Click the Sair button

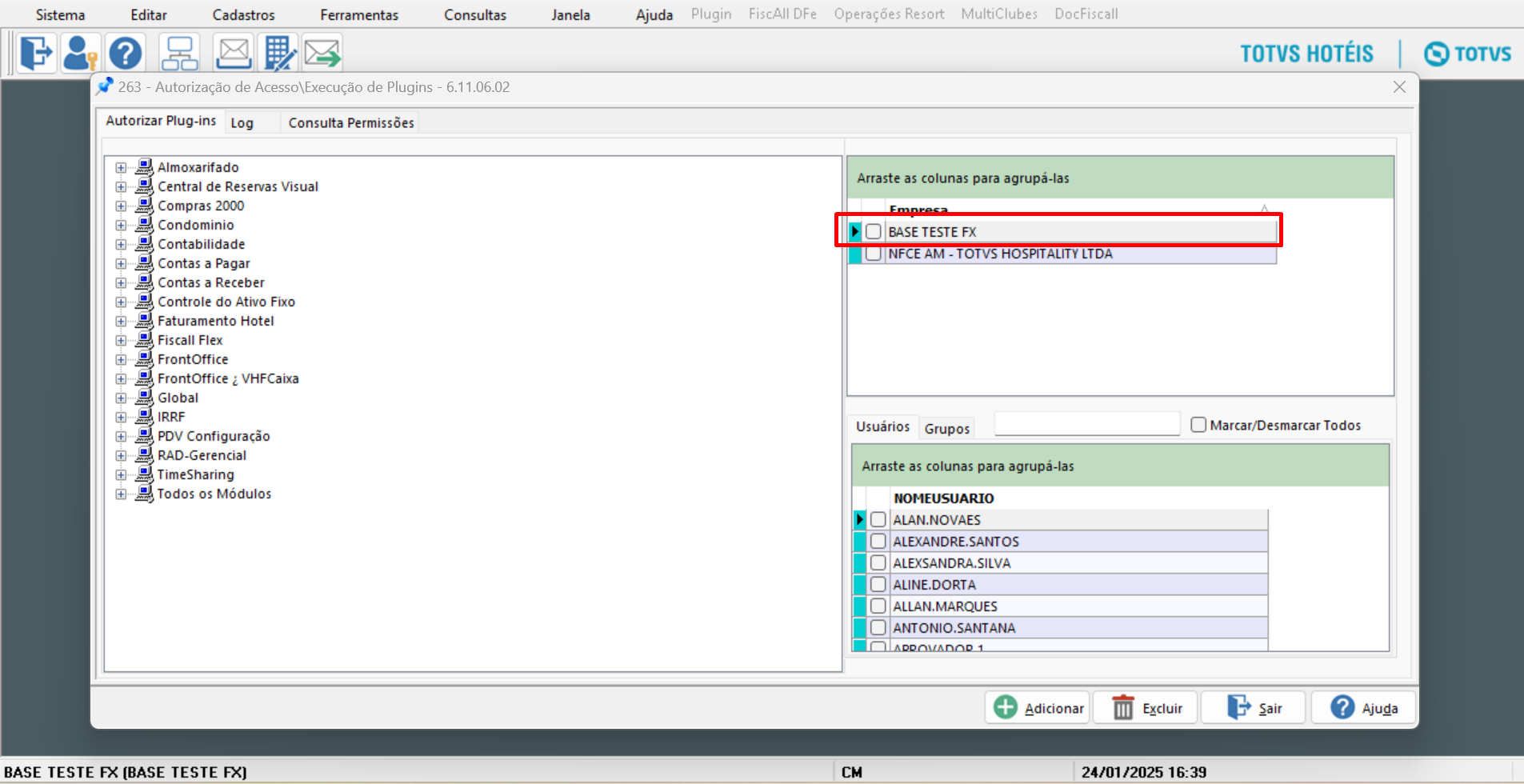[x=1254, y=708]
